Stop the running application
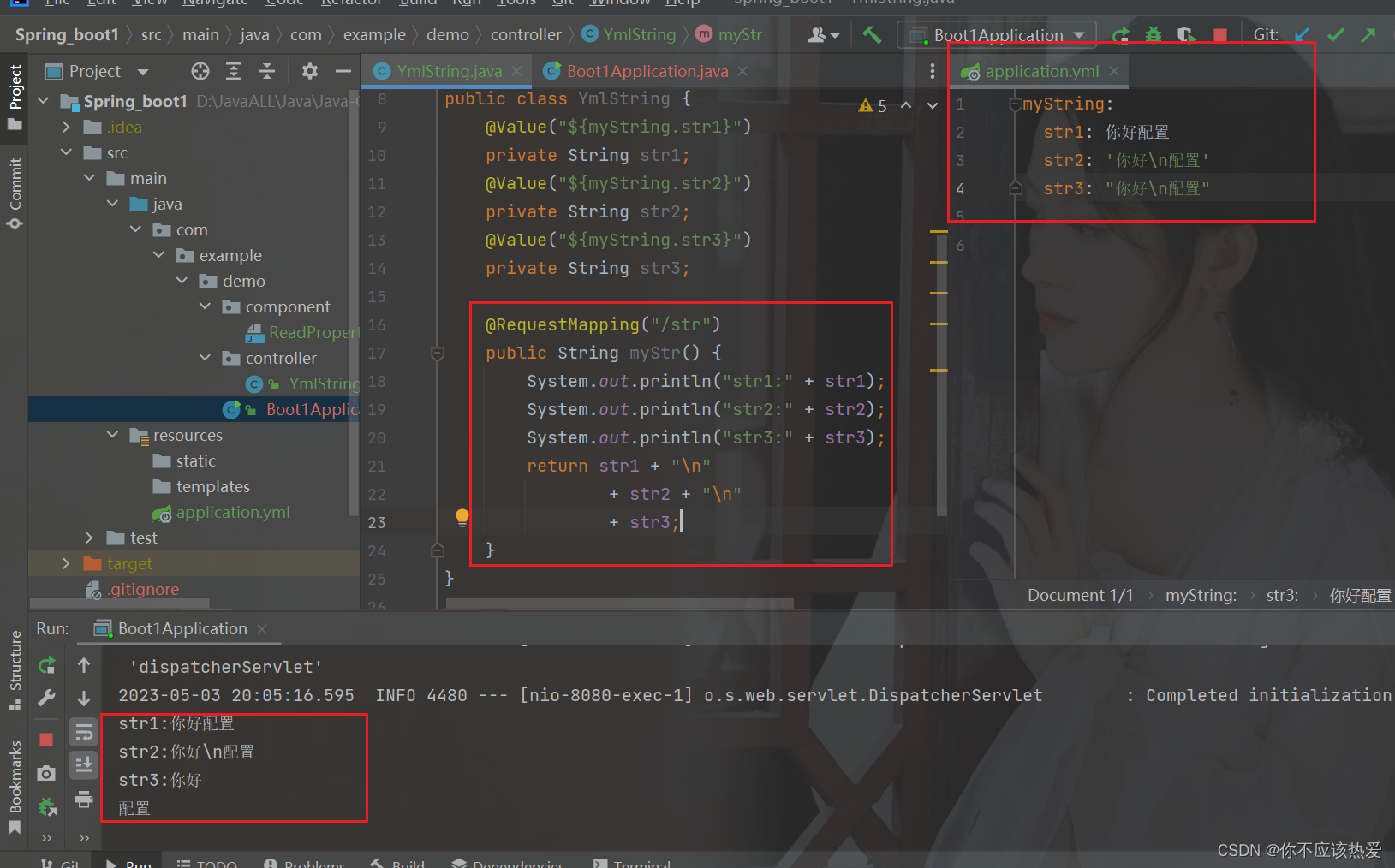This screenshot has width=1395, height=868. [1219, 34]
